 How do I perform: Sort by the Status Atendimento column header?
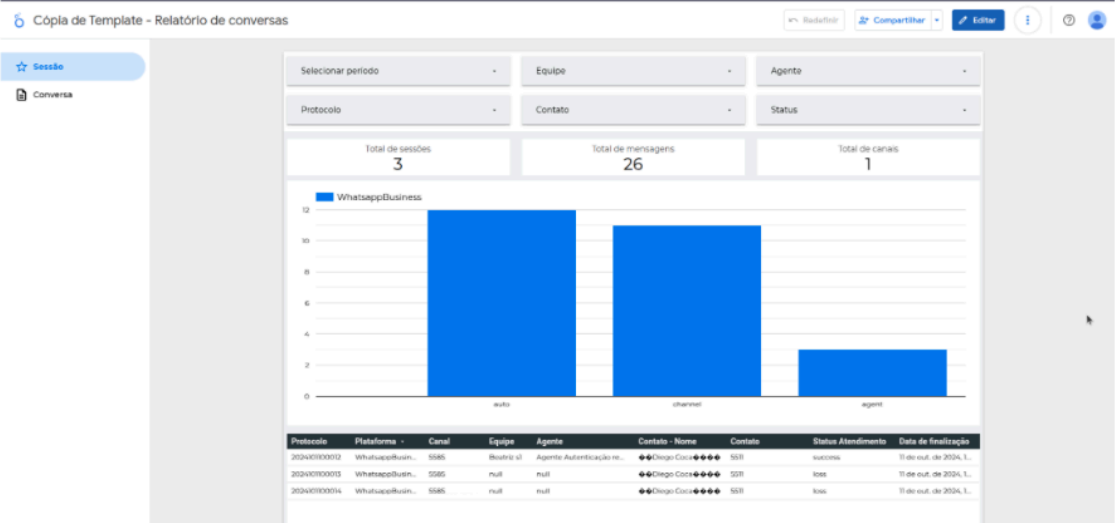point(849,442)
